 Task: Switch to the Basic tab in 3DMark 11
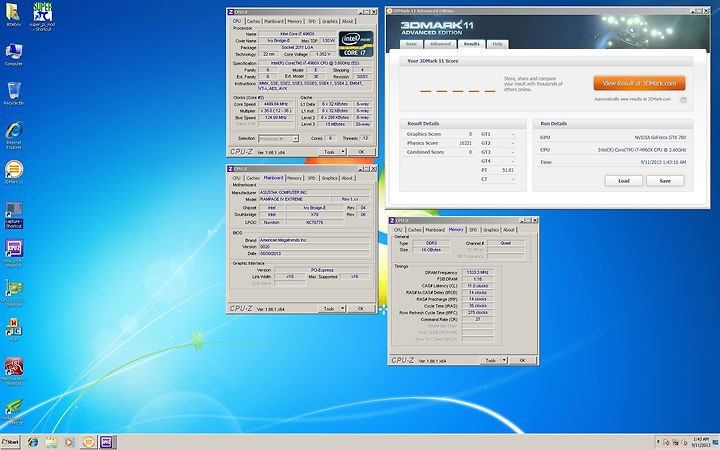(x=411, y=44)
